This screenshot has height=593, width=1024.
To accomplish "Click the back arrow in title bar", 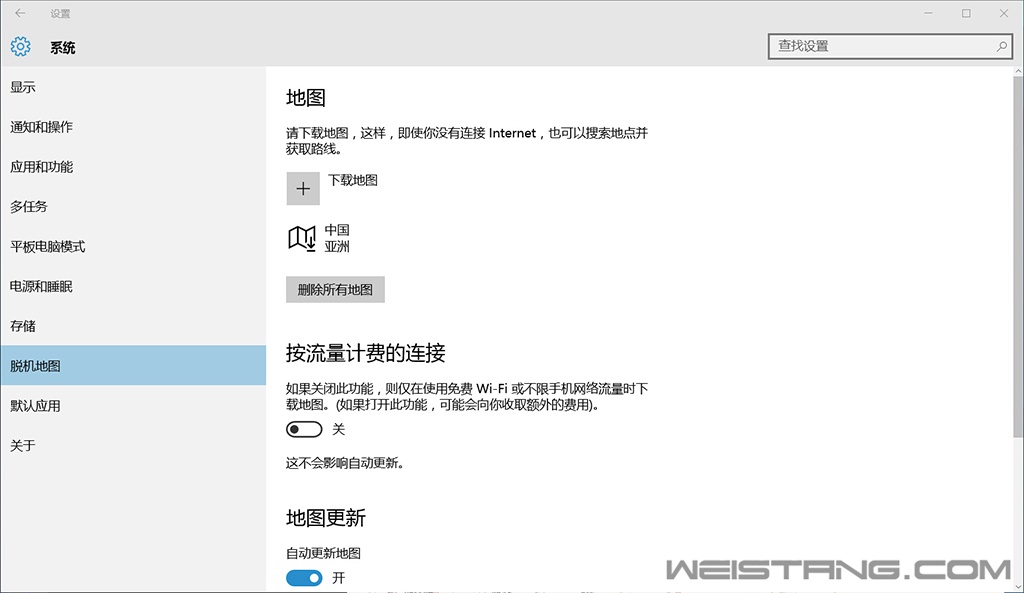I will click(20, 14).
